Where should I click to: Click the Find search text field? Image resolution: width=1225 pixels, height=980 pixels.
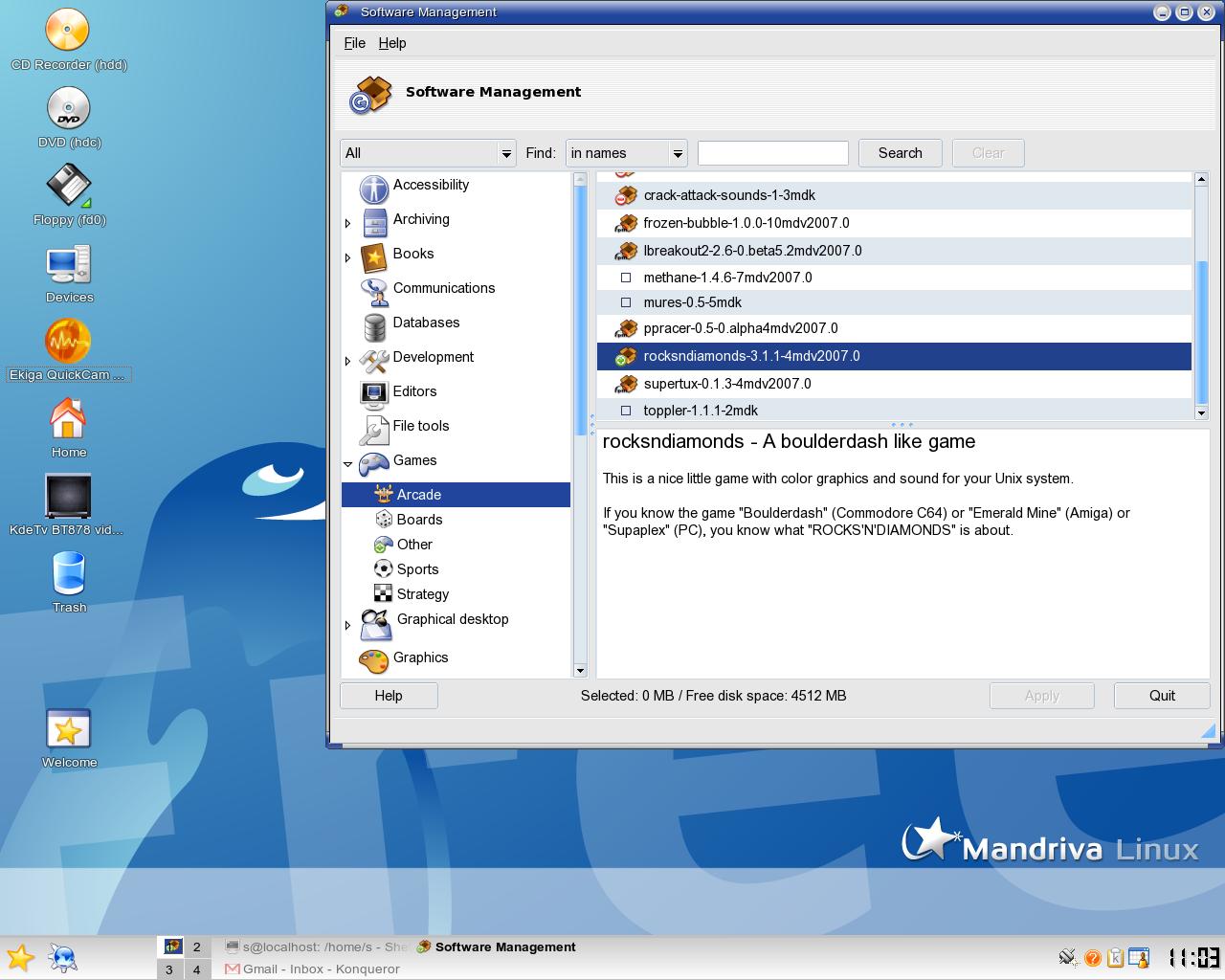[773, 153]
